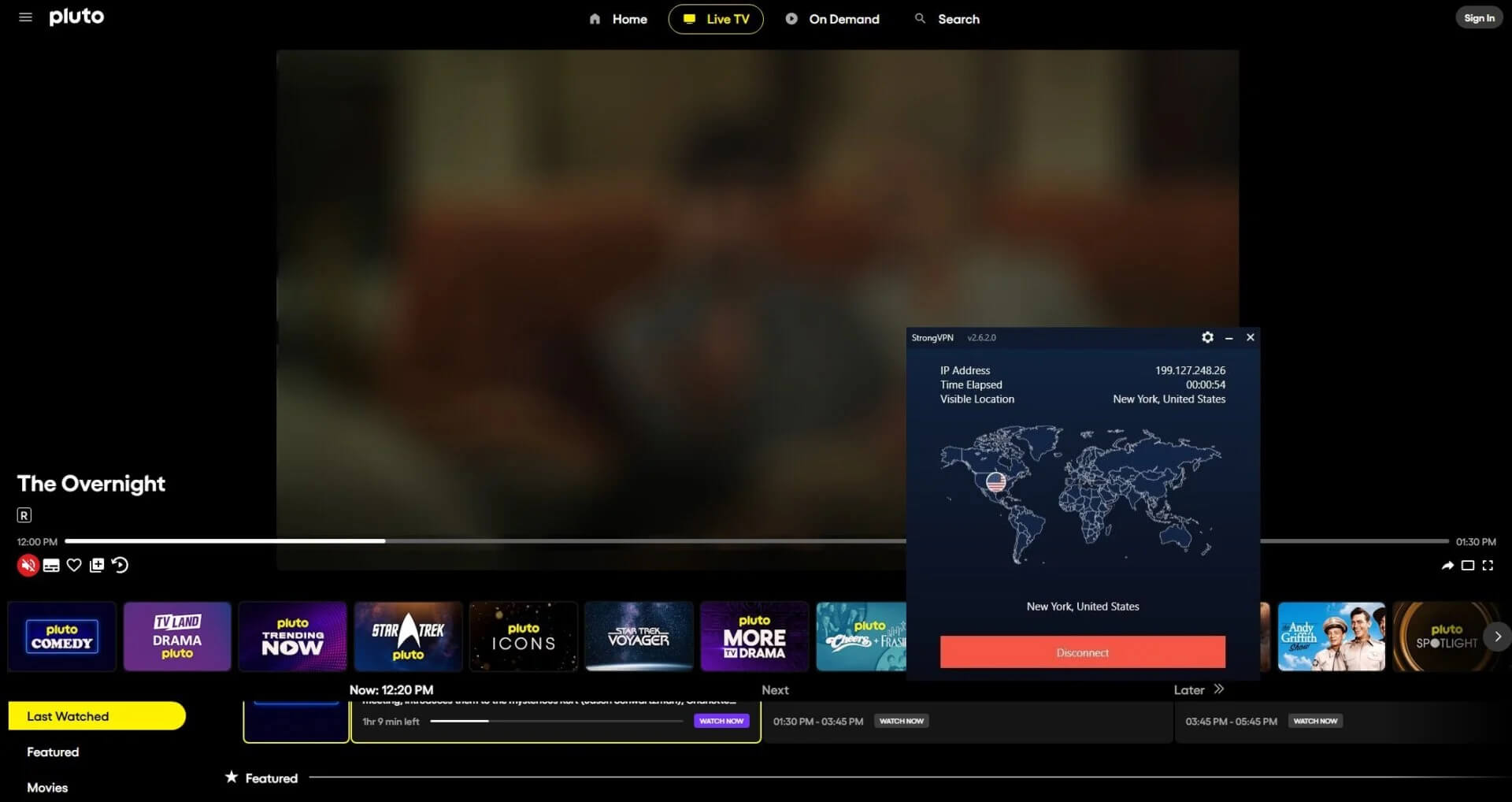Click the Time Elapsed value 00:00:54
This screenshot has width=1512, height=802.
[1206, 384]
